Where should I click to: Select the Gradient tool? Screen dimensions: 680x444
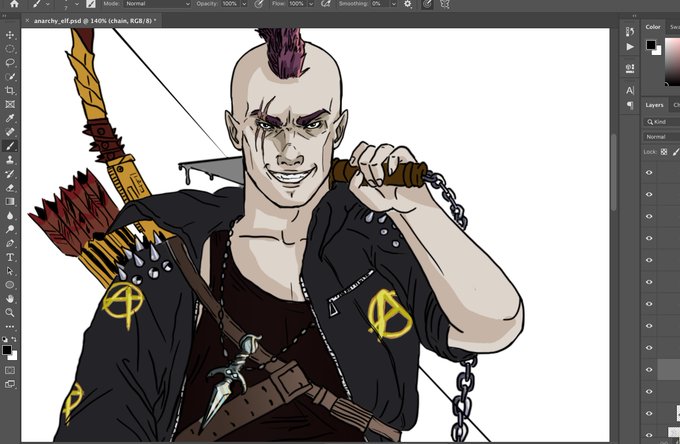[x=10, y=202]
